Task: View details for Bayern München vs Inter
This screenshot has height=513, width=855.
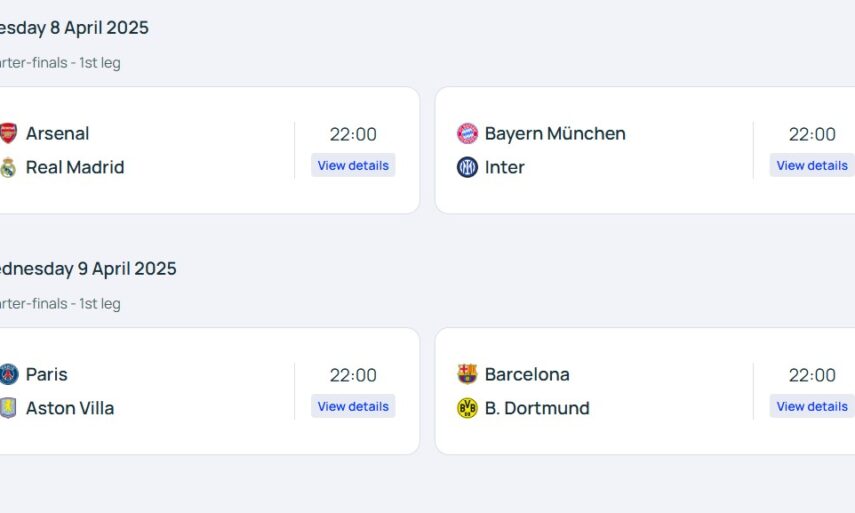Action: pos(811,165)
